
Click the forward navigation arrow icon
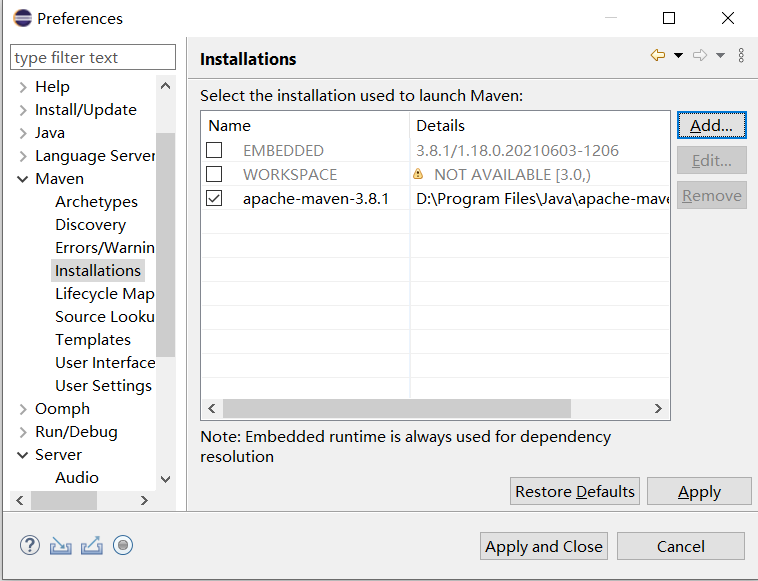700,55
